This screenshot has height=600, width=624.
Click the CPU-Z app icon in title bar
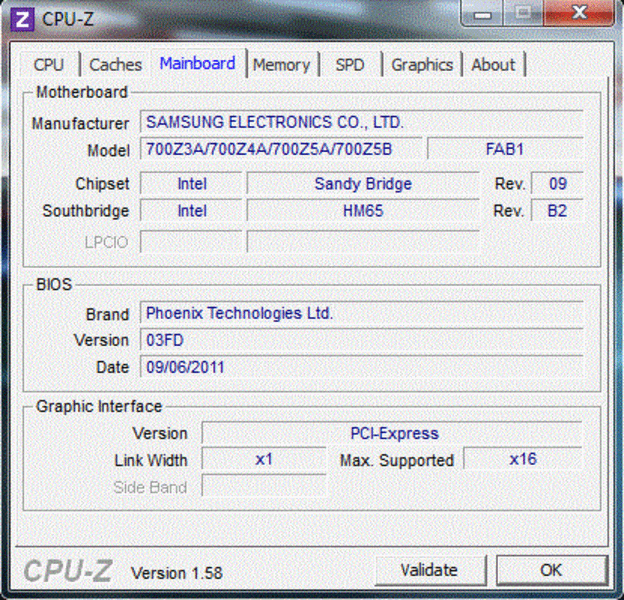pyautogui.click(x=22, y=19)
